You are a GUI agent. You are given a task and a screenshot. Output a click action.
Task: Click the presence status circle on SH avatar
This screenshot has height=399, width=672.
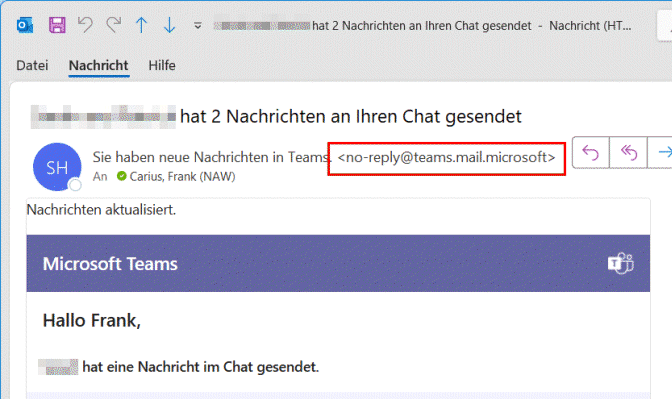tap(75, 185)
